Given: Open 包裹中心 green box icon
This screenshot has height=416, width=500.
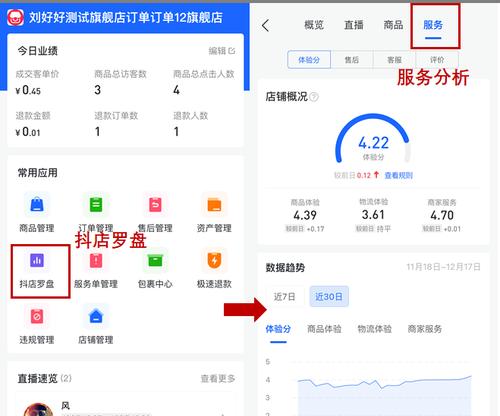Looking at the screenshot, I should 155,260.
